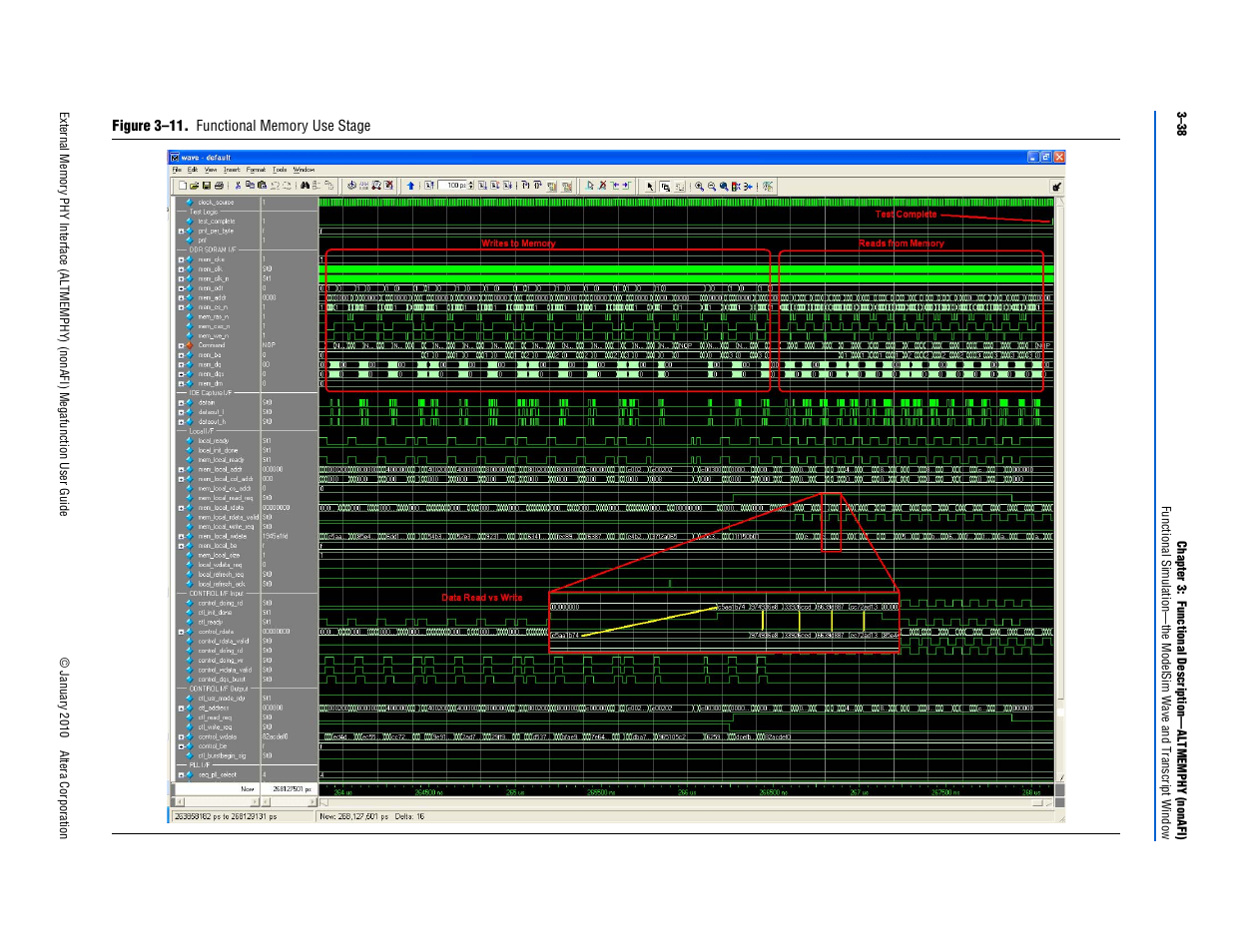Select the test_complete signal row
The width and height of the screenshot is (1233, 952).
217,222
